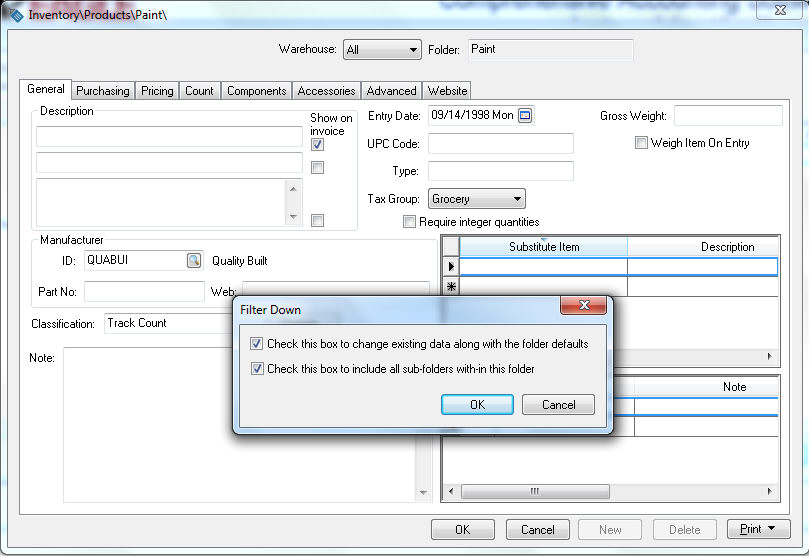Screen dimensions: 809x556
Task: Close the Filter Down dialog with red X
Action: tap(580, 308)
